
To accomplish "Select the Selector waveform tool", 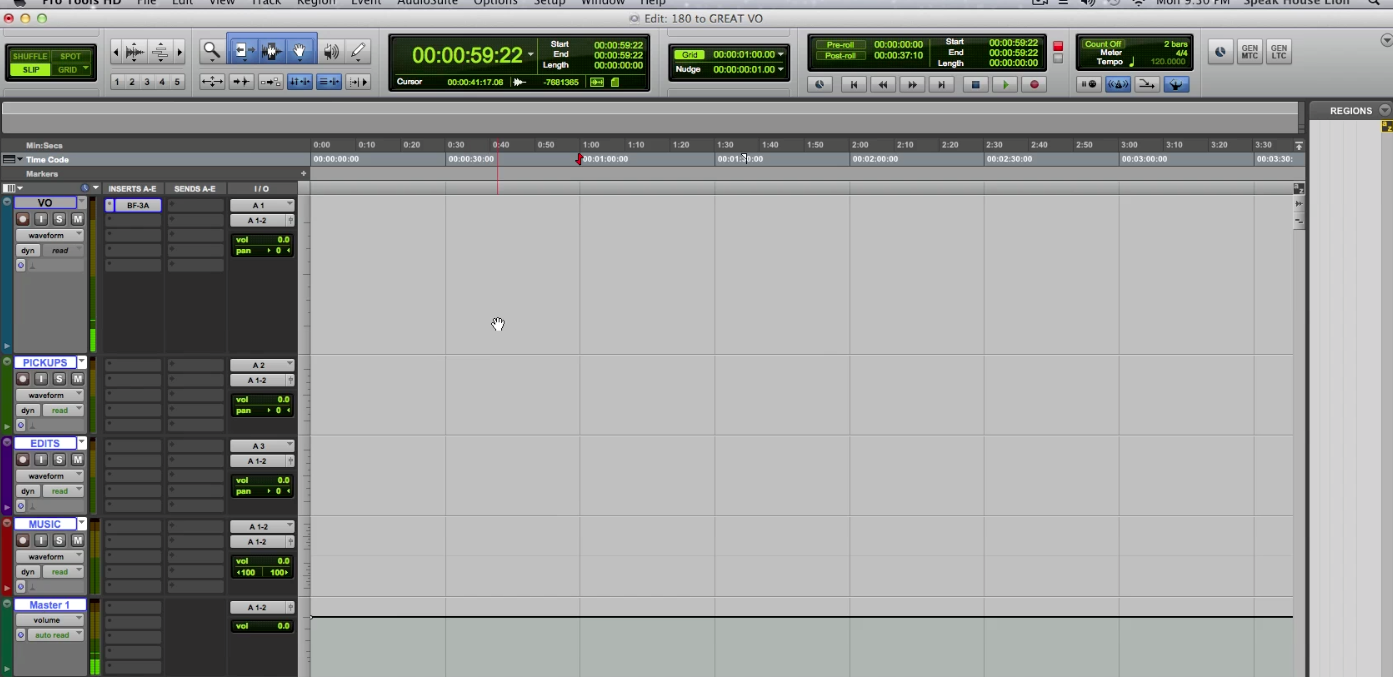I will coord(270,51).
